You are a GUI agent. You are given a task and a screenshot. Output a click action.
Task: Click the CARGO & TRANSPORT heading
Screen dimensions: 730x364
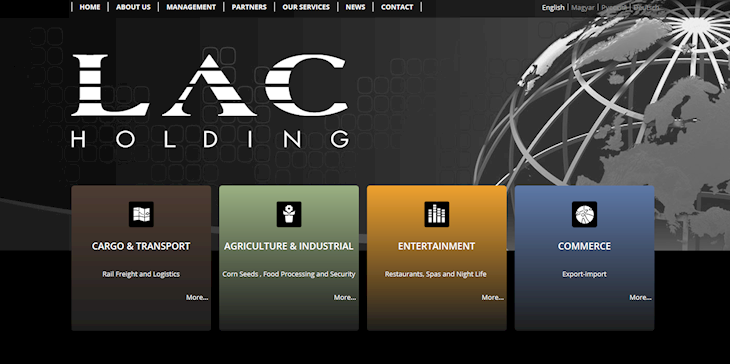click(141, 246)
